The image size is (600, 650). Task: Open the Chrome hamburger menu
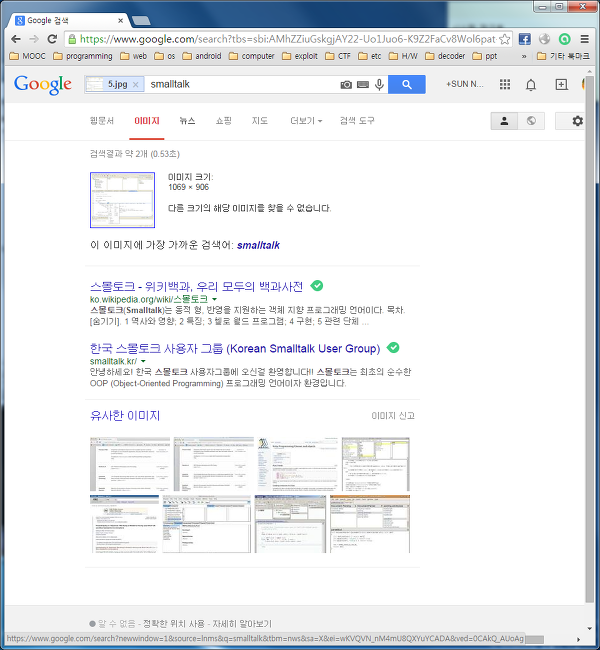click(585, 39)
